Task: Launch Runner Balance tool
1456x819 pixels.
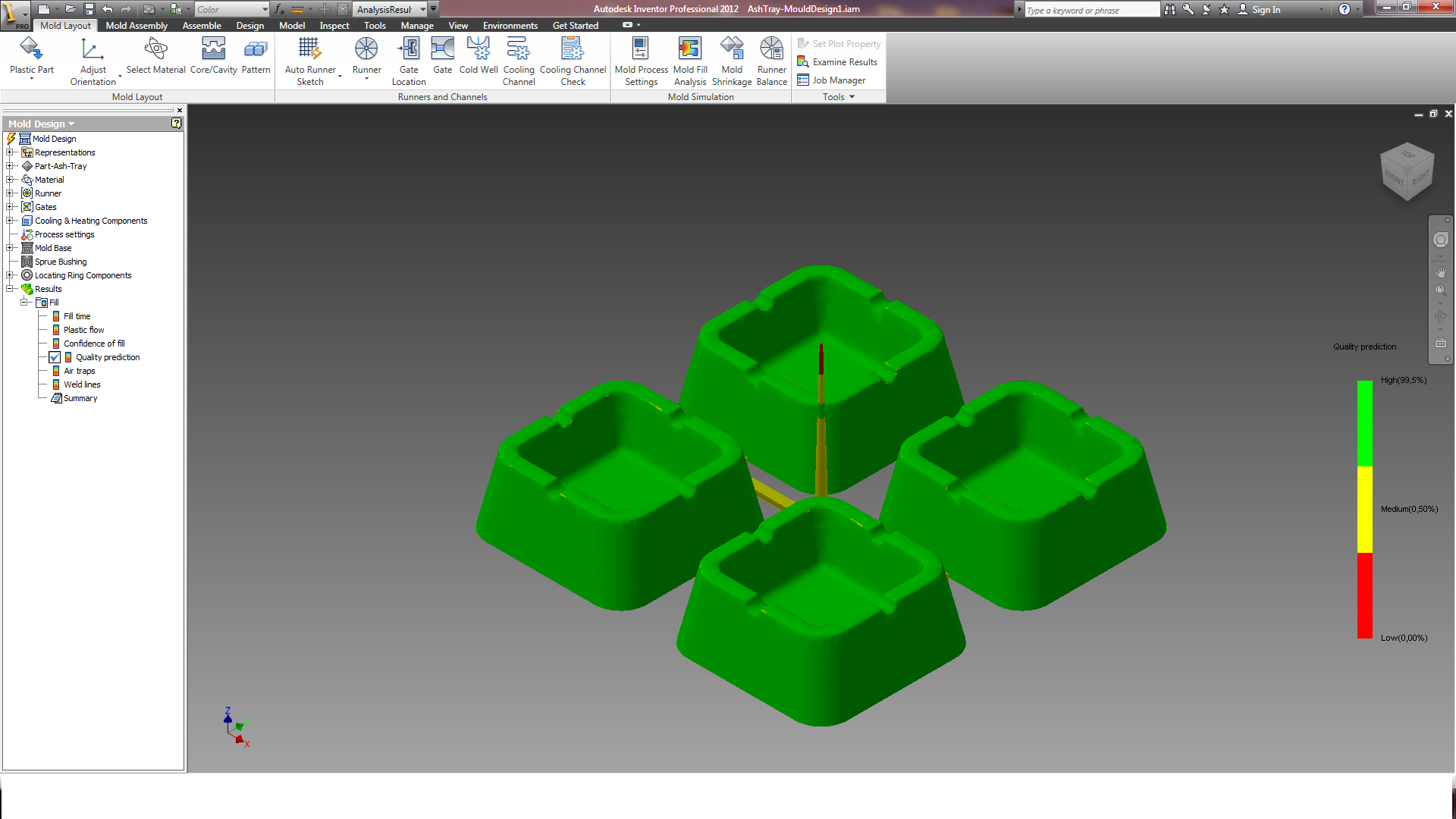Action: click(772, 61)
